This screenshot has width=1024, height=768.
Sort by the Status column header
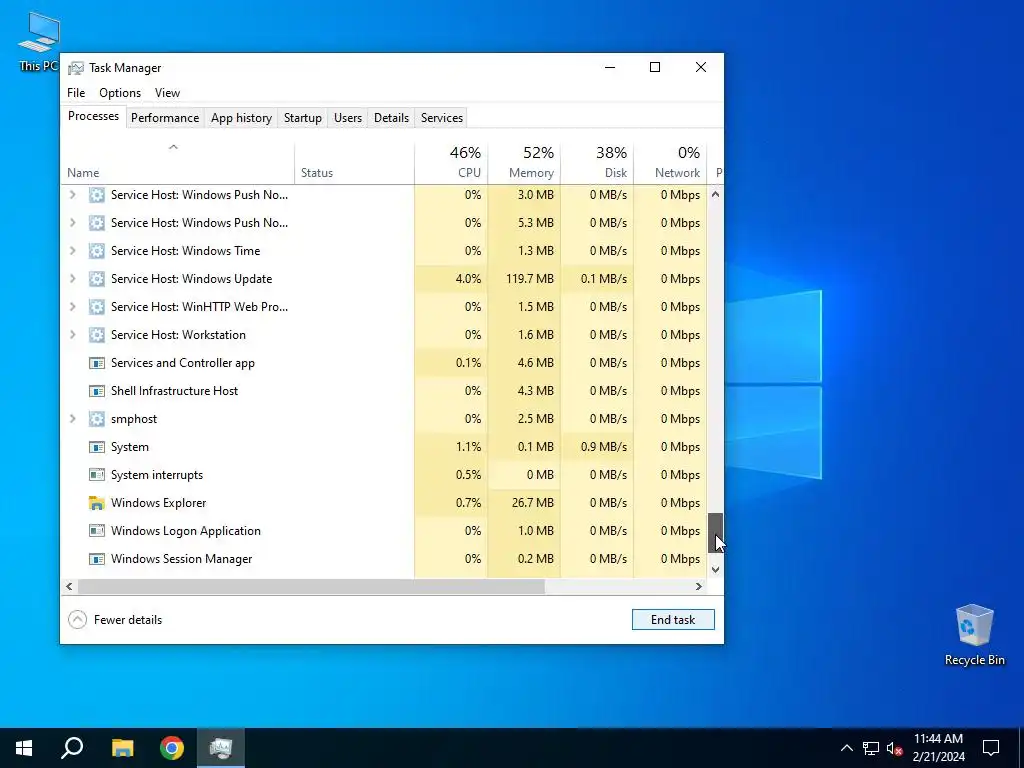point(355,163)
